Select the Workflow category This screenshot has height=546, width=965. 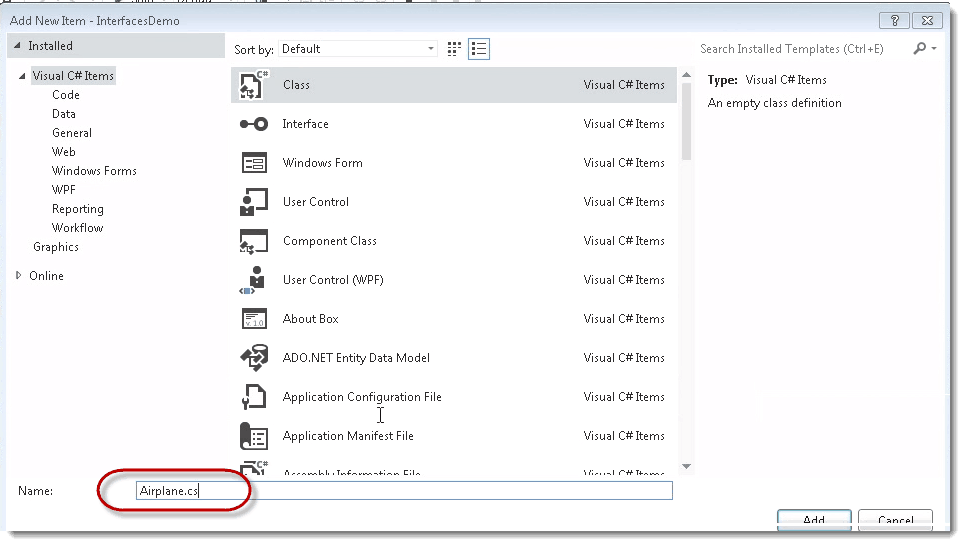point(78,228)
